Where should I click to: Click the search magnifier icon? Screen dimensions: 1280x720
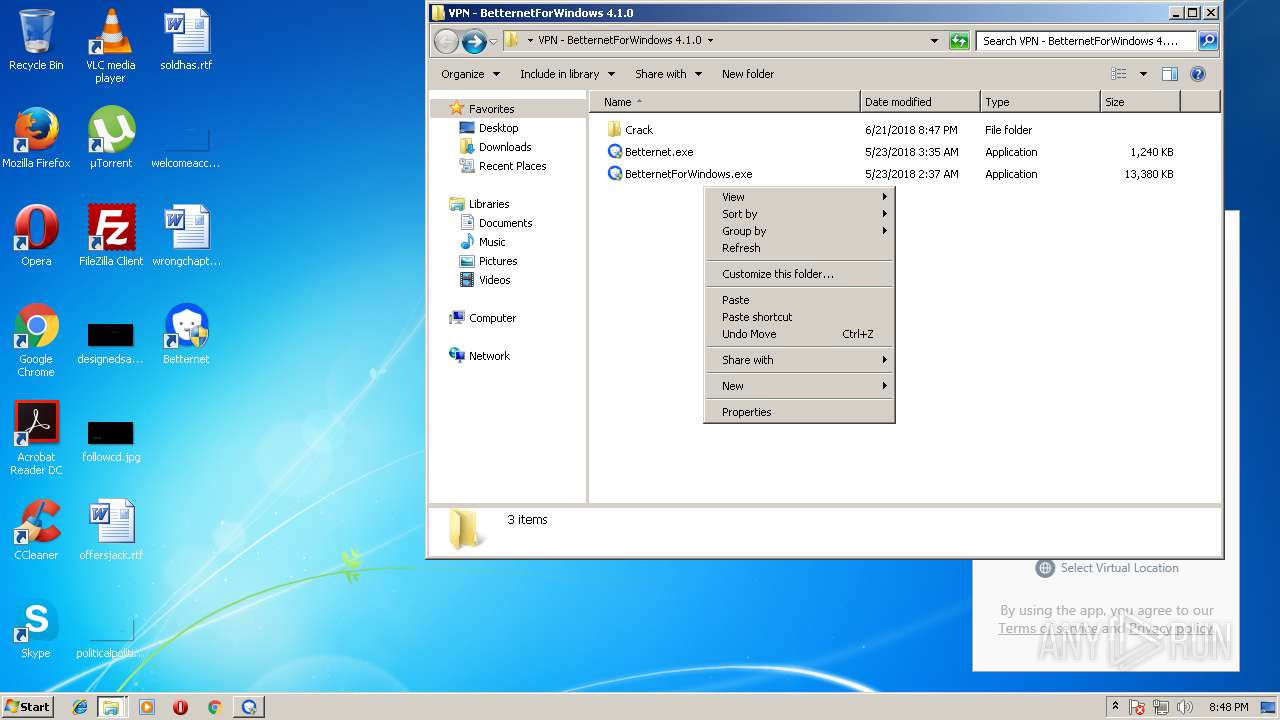1207,41
